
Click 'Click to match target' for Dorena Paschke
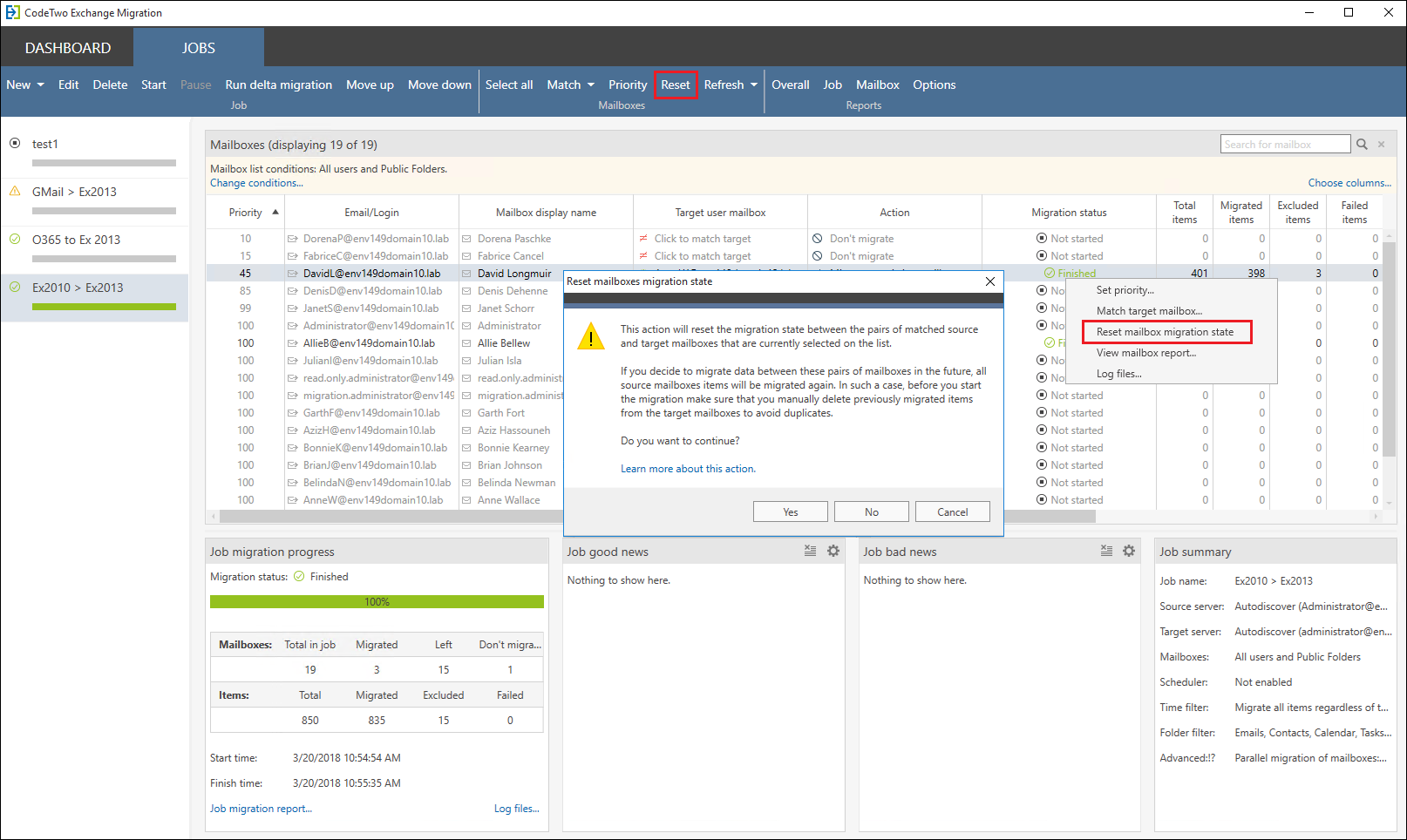click(x=703, y=239)
